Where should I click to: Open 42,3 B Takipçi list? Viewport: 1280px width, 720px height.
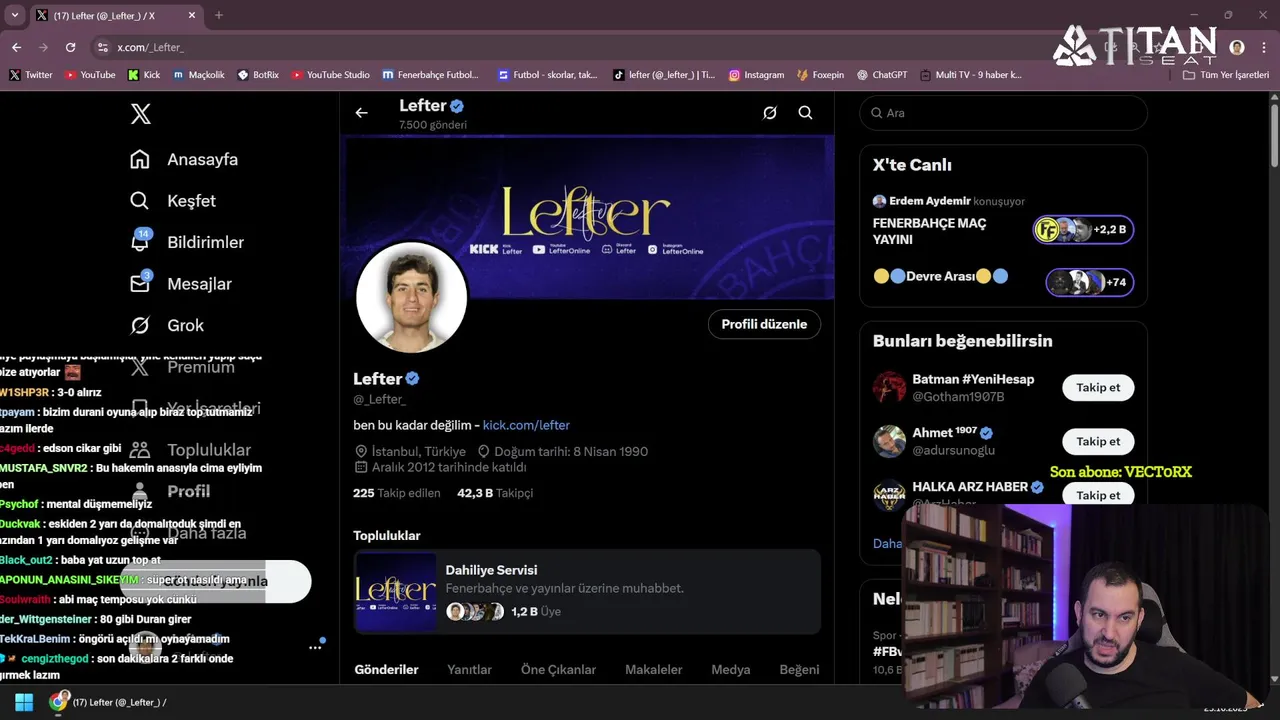click(495, 493)
